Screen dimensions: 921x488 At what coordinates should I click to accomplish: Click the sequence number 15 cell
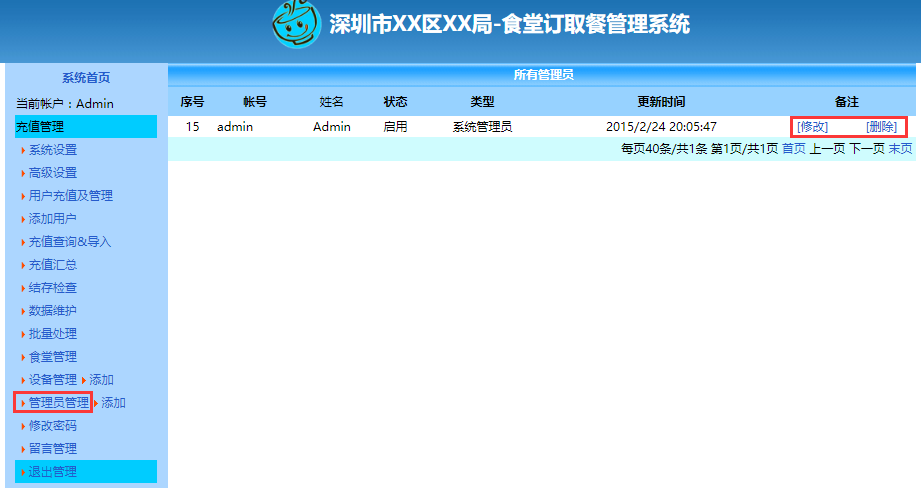pyautogui.click(x=193, y=126)
